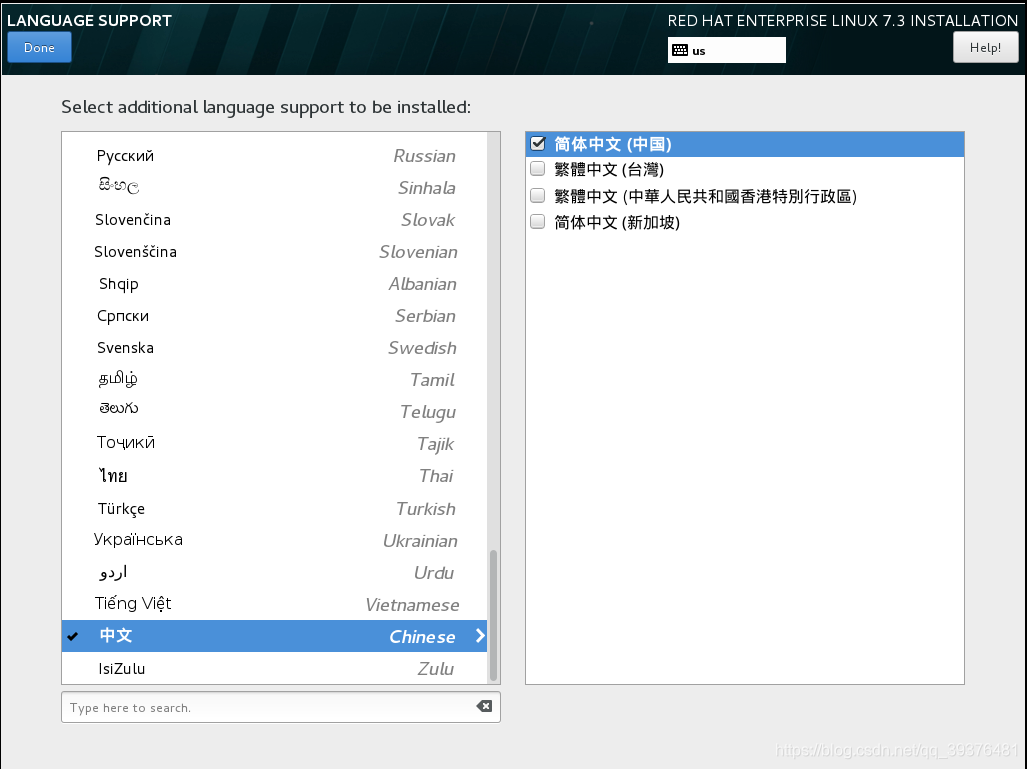Select Slovenčina Slovak row

pyautogui.click(x=274, y=220)
